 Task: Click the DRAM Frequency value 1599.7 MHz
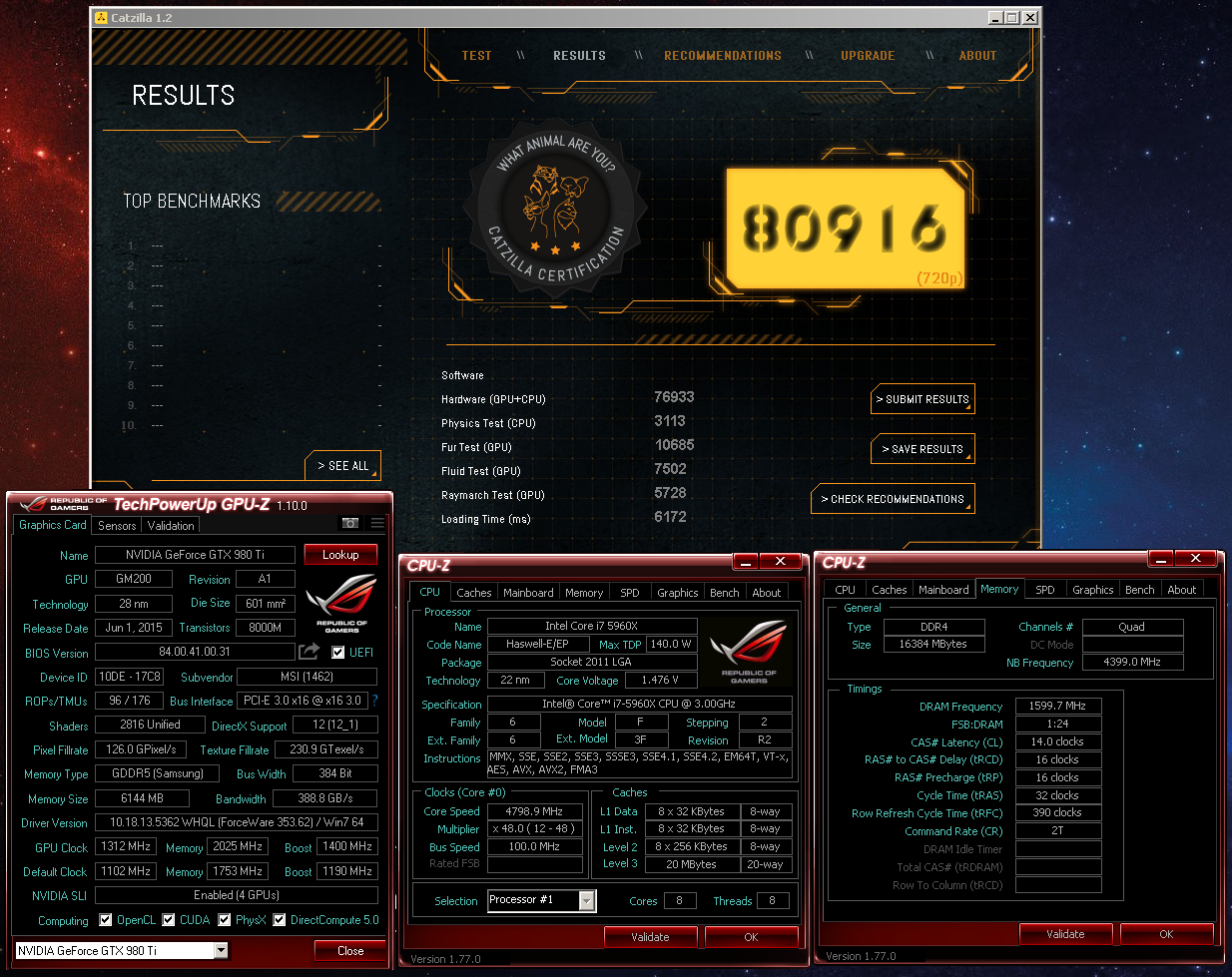tap(1058, 706)
